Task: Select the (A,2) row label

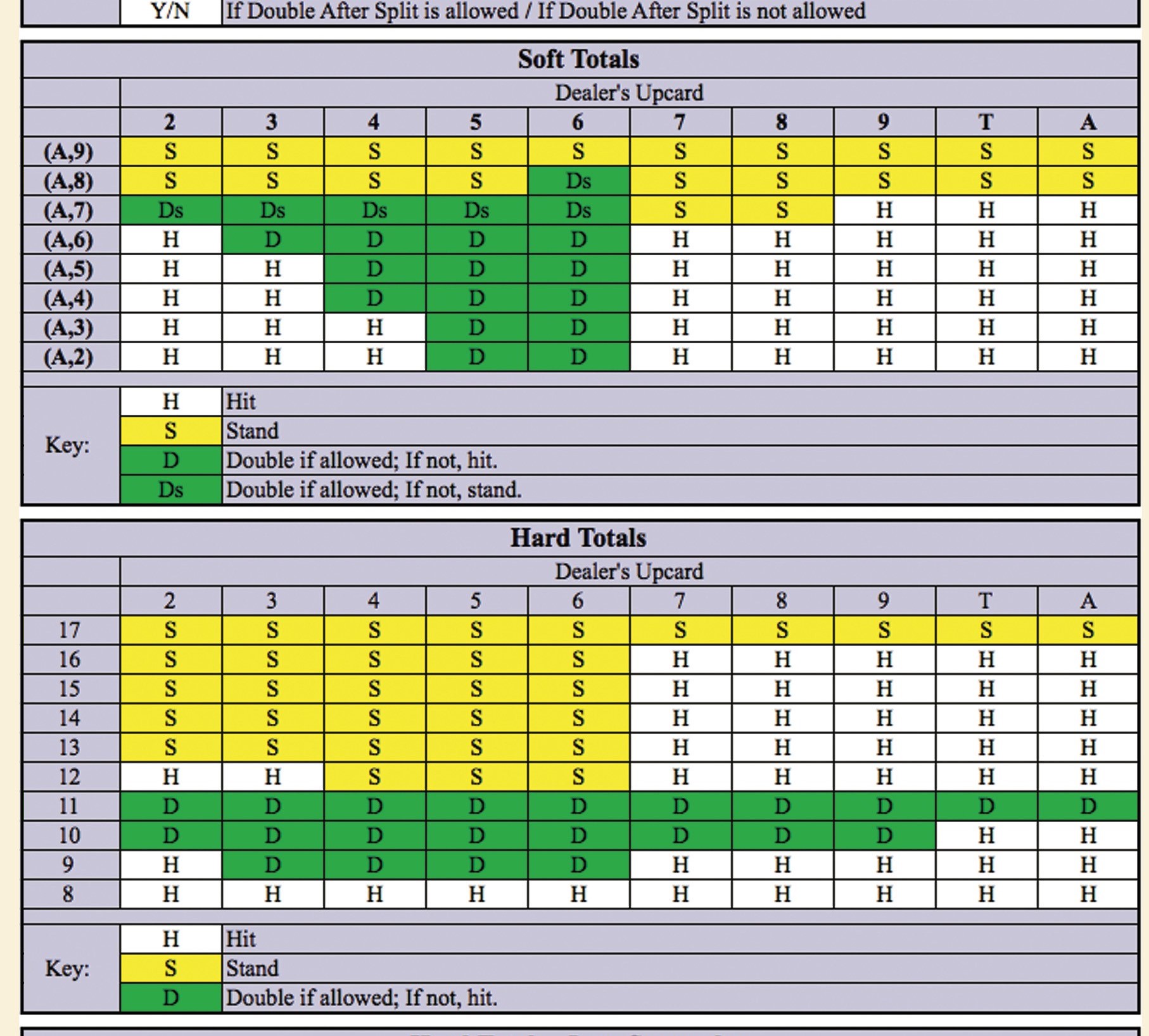Action: 69,357
